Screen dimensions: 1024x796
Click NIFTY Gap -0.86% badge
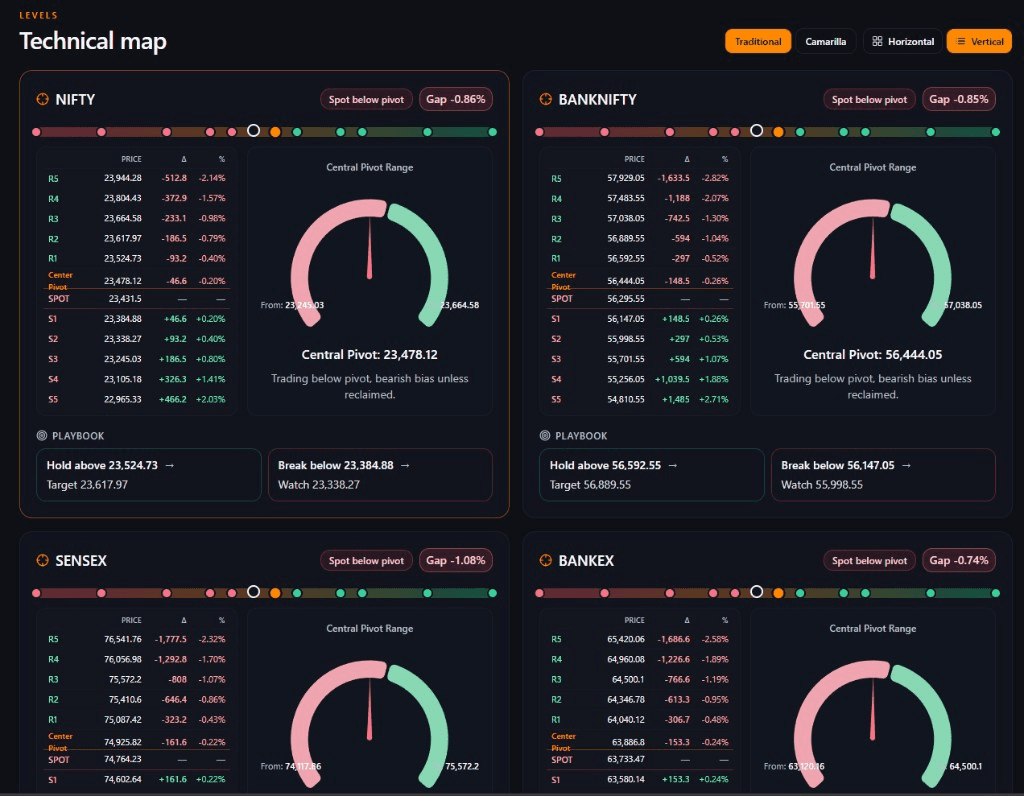[x=456, y=99]
